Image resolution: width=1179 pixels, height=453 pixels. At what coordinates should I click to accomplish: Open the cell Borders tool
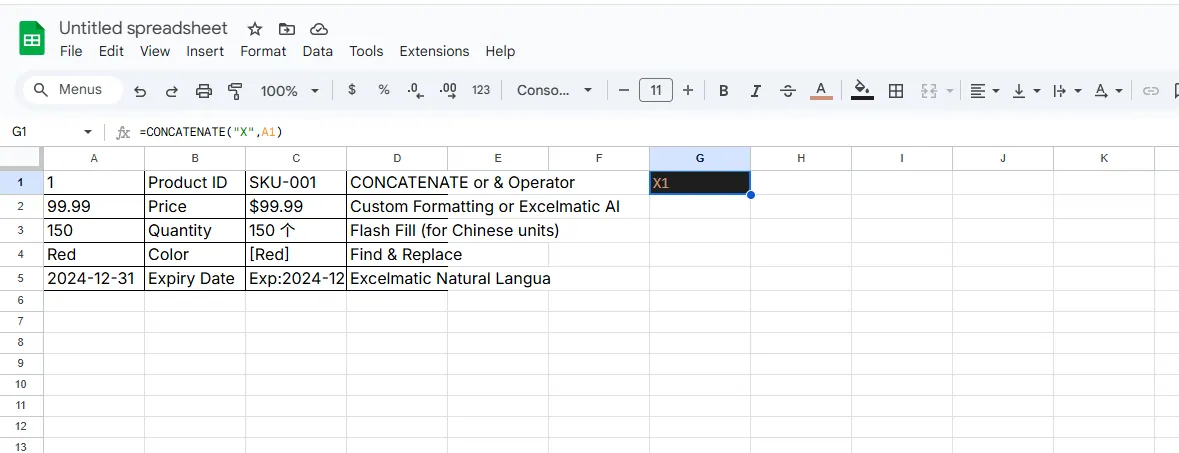click(x=896, y=91)
